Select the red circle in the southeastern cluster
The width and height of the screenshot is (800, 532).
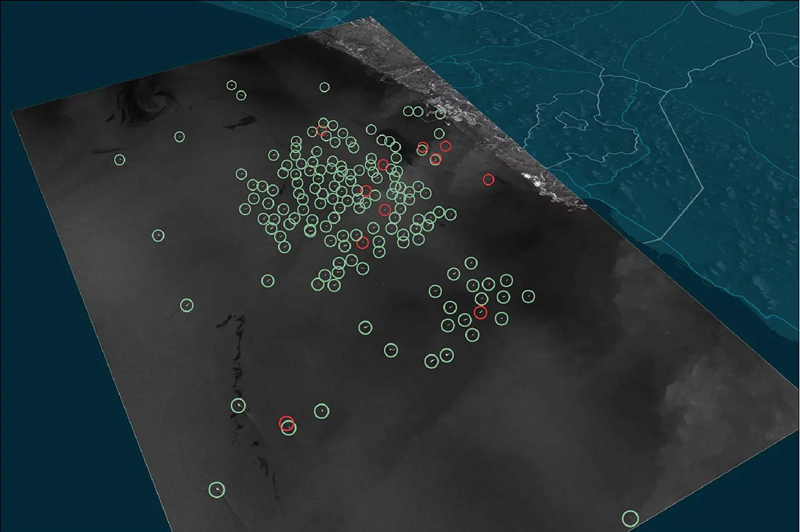[x=480, y=312]
